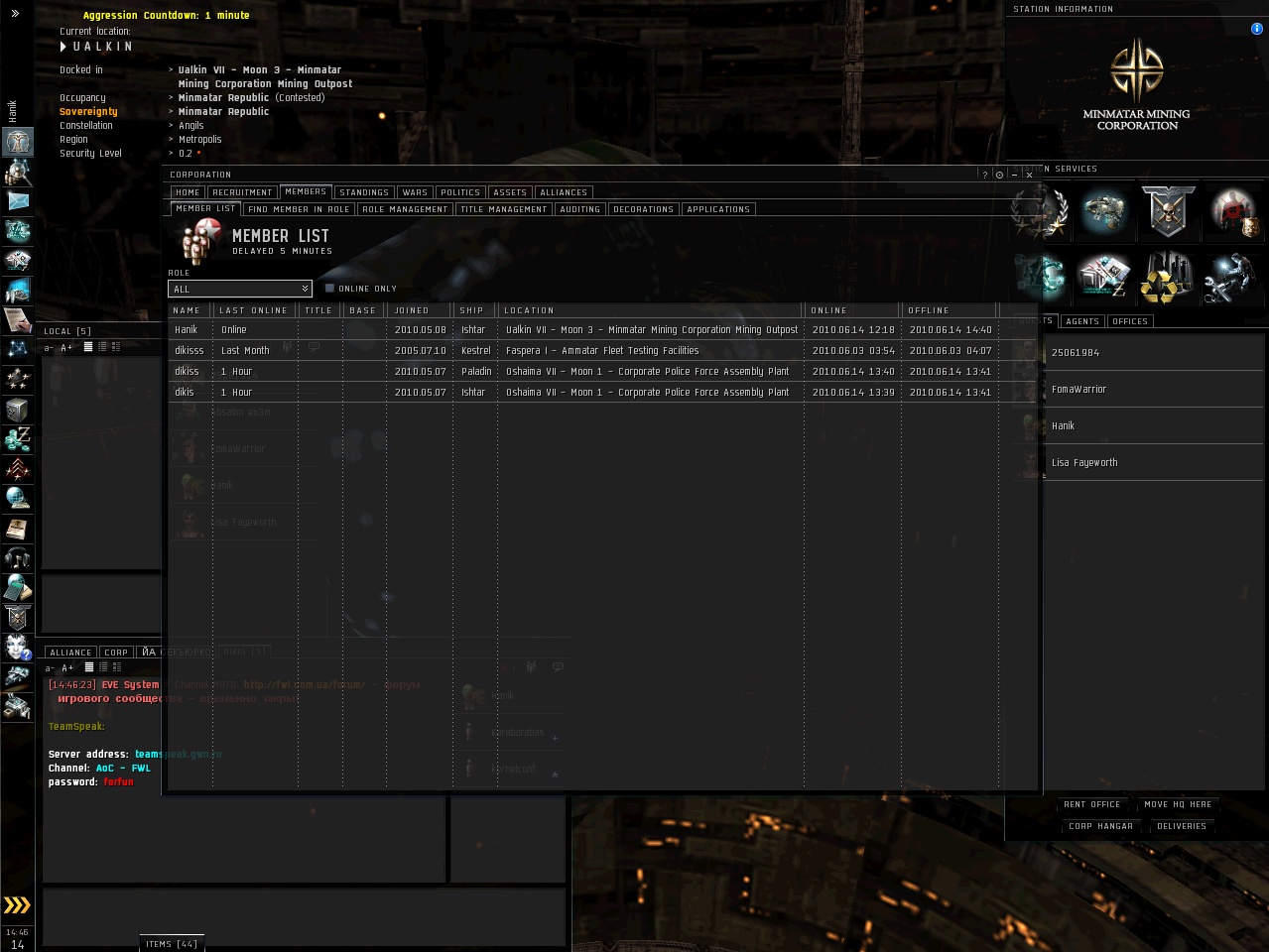
Task: Click the blue station information info icon
Action: pos(1256,29)
